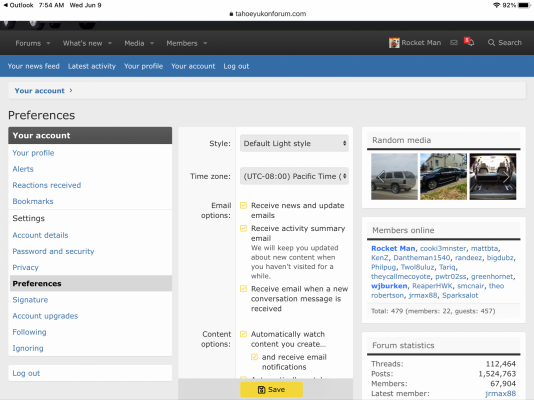The image size is (534, 400).
Task: Tap the Wi-Fi status icon
Action: point(497,5)
